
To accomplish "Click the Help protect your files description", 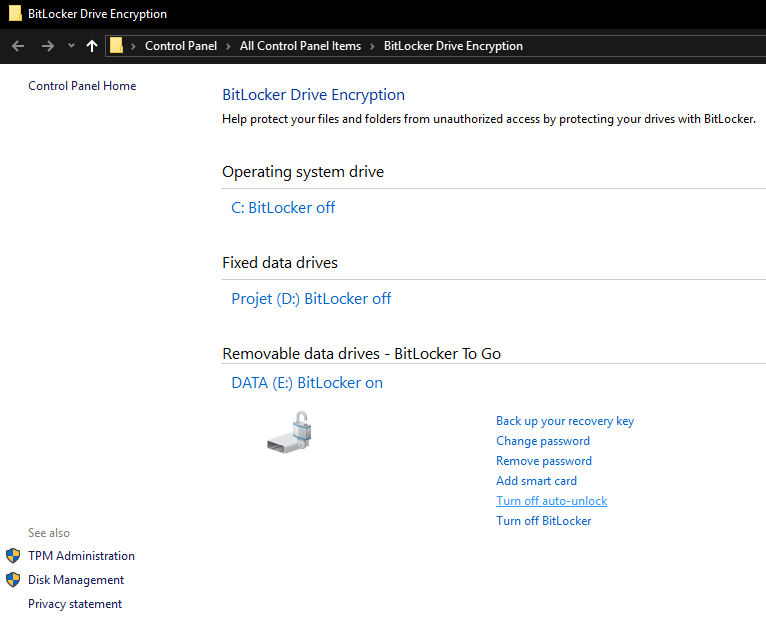I will tap(489, 119).
